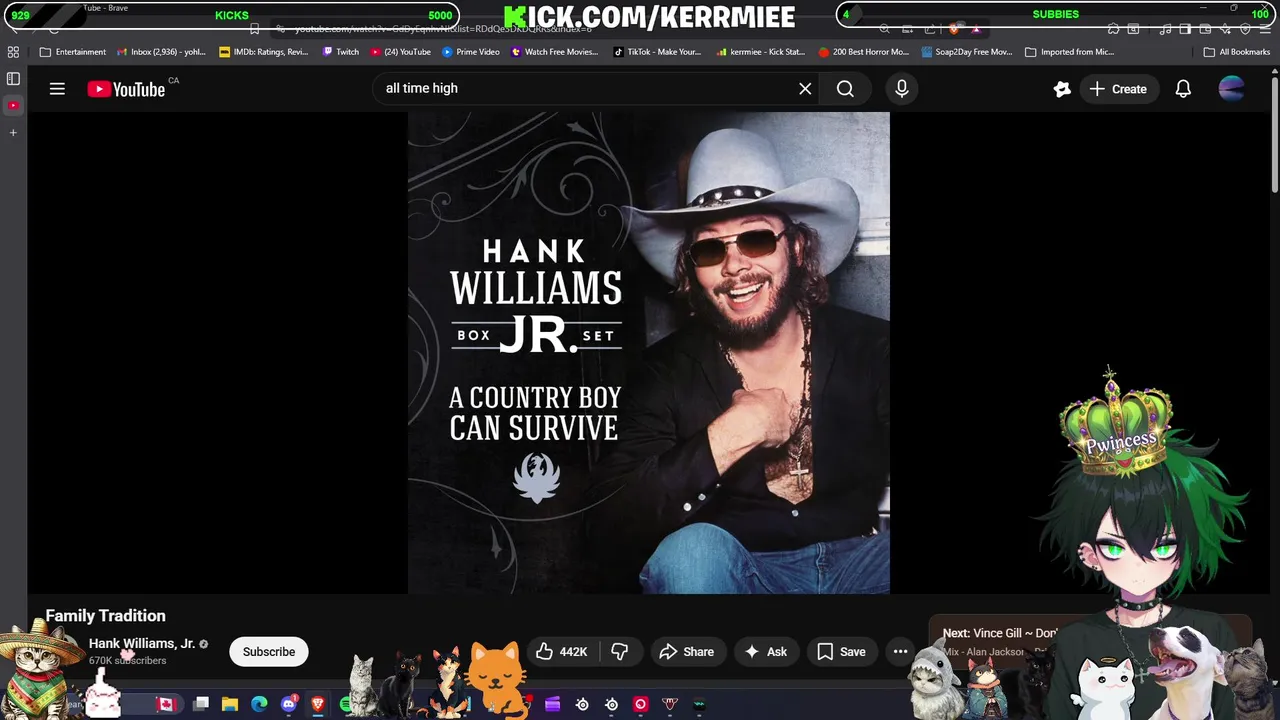Dislike the Family Tradition video
This screenshot has width=1280, height=720.
tap(620, 652)
